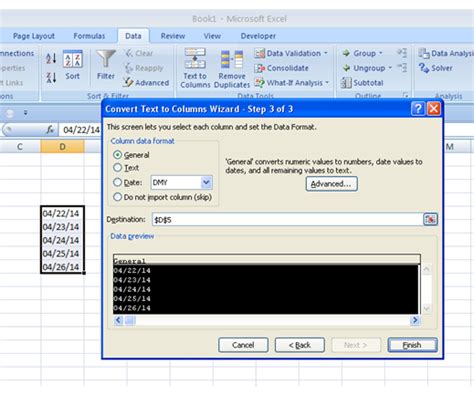Image resolution: width=474 pixels, height=395 pixels.
Task: Select the General column format radio
Action: click(x=117, y=155)
